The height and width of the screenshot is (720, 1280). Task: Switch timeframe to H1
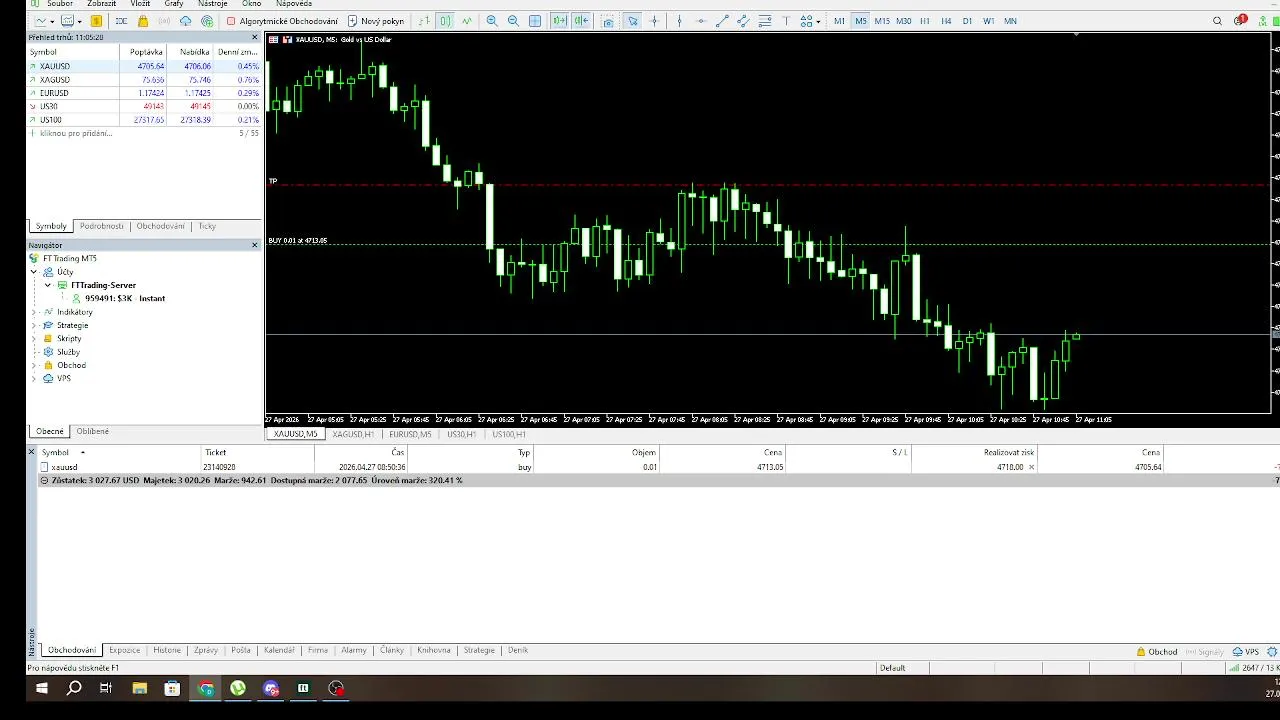click(925, 21)
